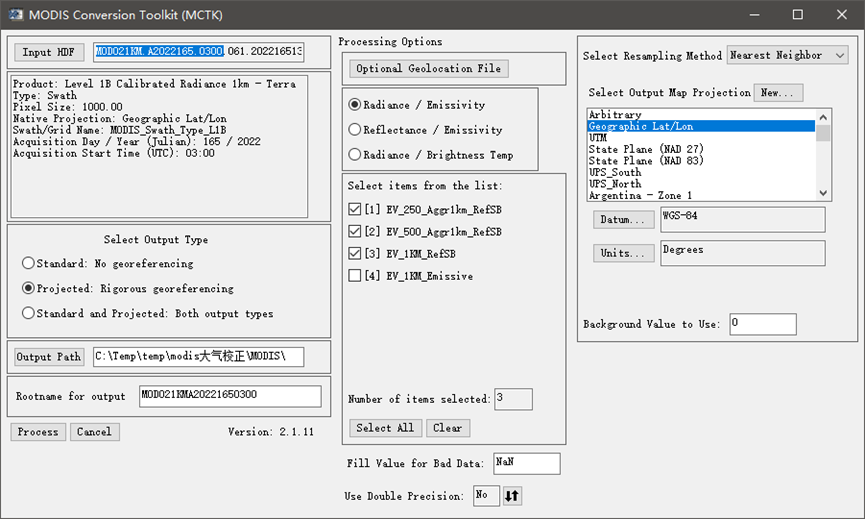Click Optional Geolocation File button
The image size is (865, 519).
click(429, 68)
